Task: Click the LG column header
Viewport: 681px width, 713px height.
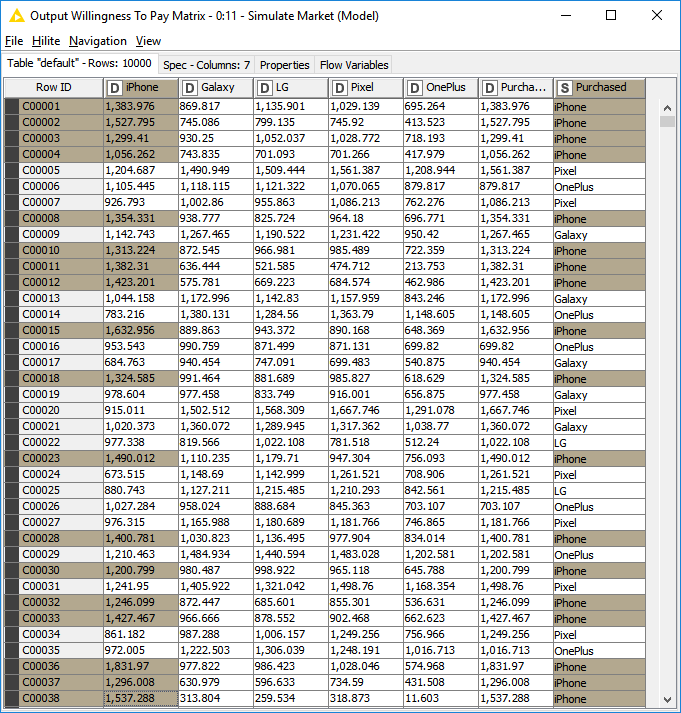Action: click(291, 88)
